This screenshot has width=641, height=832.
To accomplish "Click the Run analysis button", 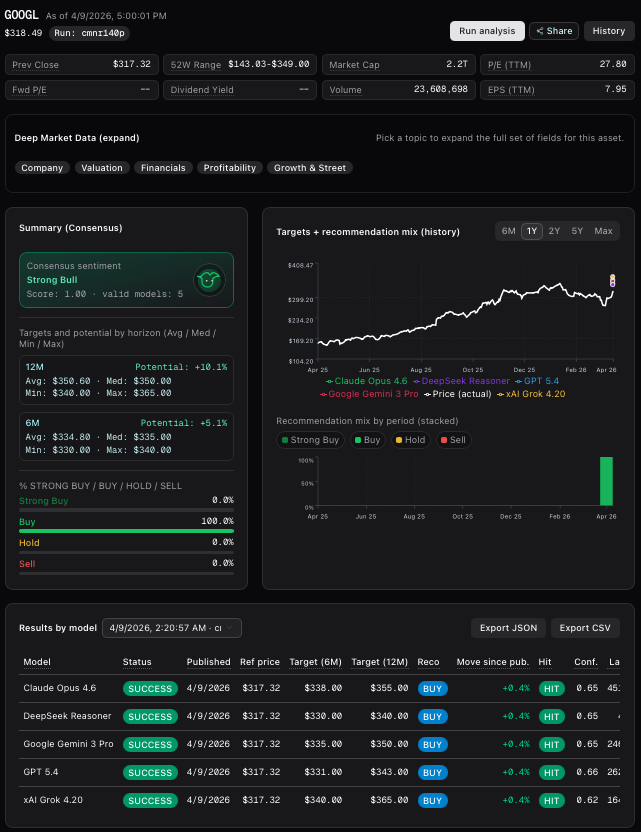I will point(487,31).
